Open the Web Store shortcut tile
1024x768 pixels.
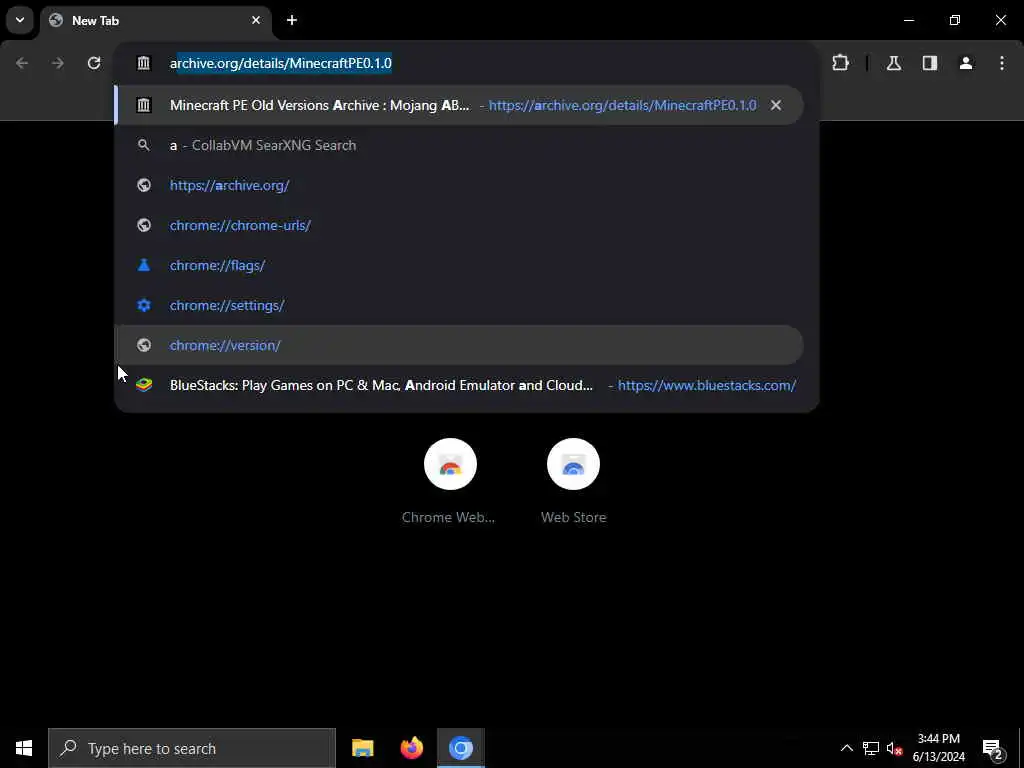pos(573,481)
